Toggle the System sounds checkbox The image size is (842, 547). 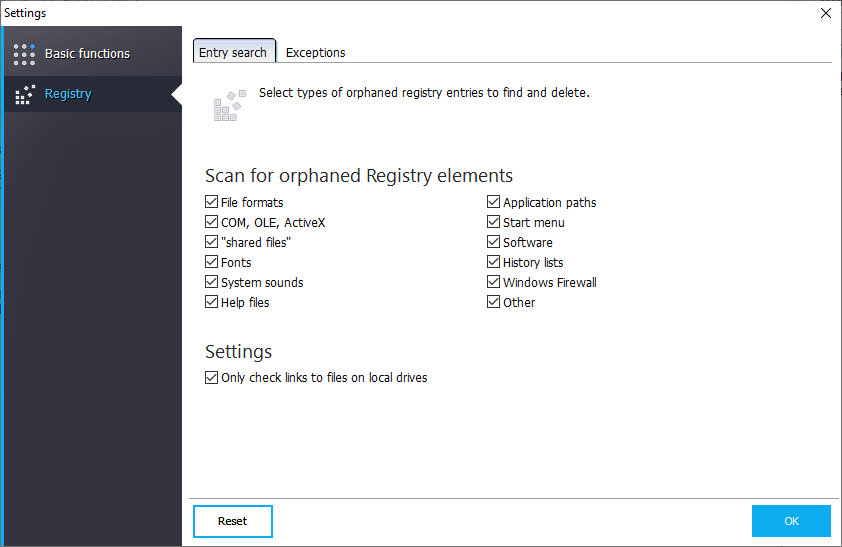pyautogui.click(x=212, y=282)
